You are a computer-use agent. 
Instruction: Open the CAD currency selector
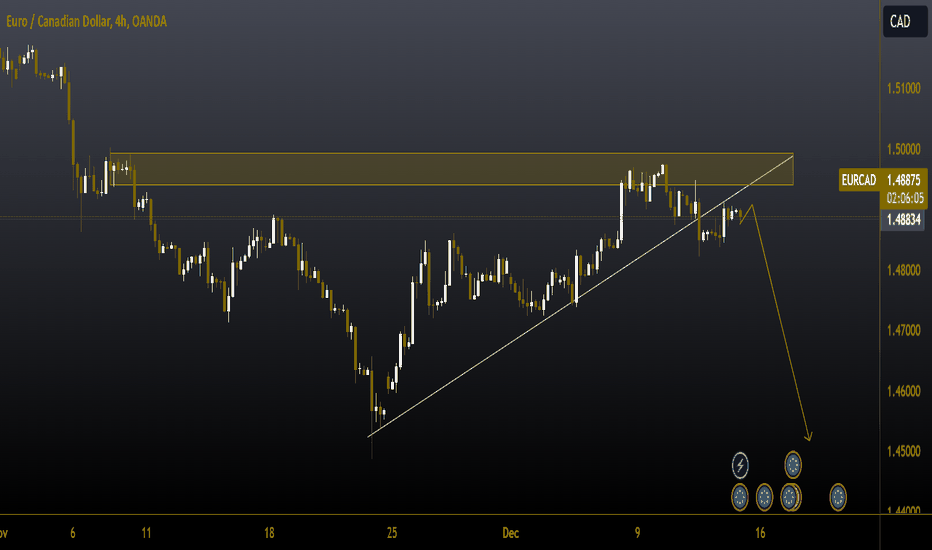click(905, 21)
